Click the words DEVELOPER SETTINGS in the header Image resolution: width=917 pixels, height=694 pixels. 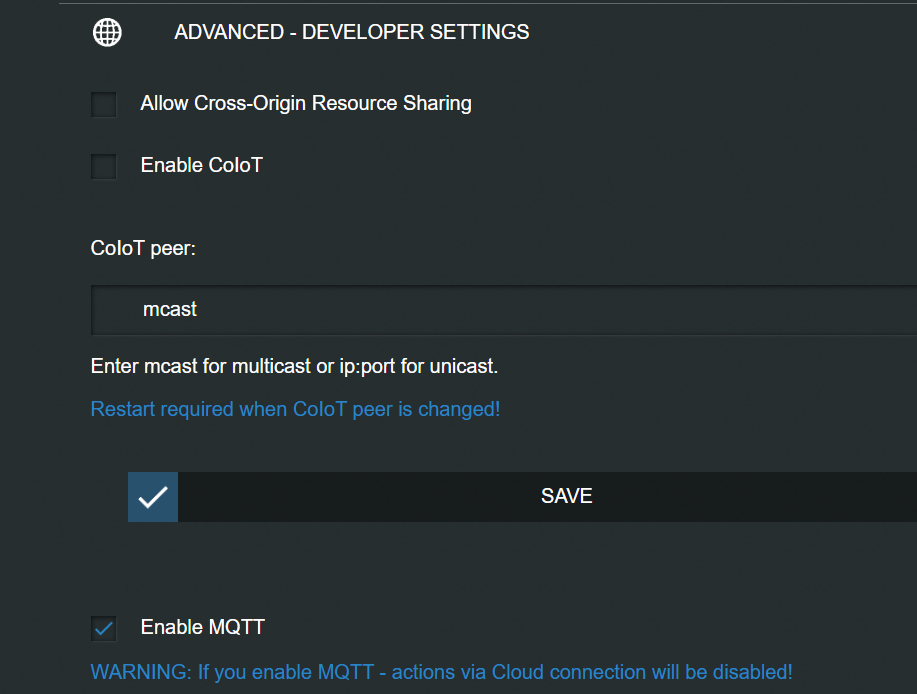click(415, 32)
